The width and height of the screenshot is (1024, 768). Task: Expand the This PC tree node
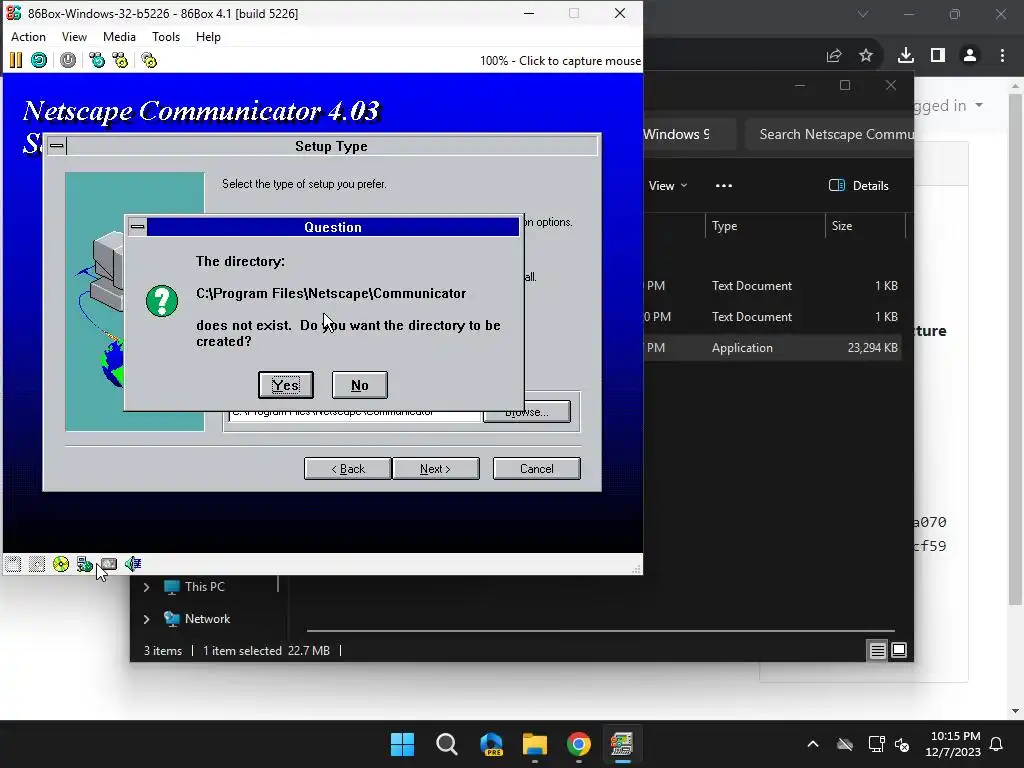(146, 587)
